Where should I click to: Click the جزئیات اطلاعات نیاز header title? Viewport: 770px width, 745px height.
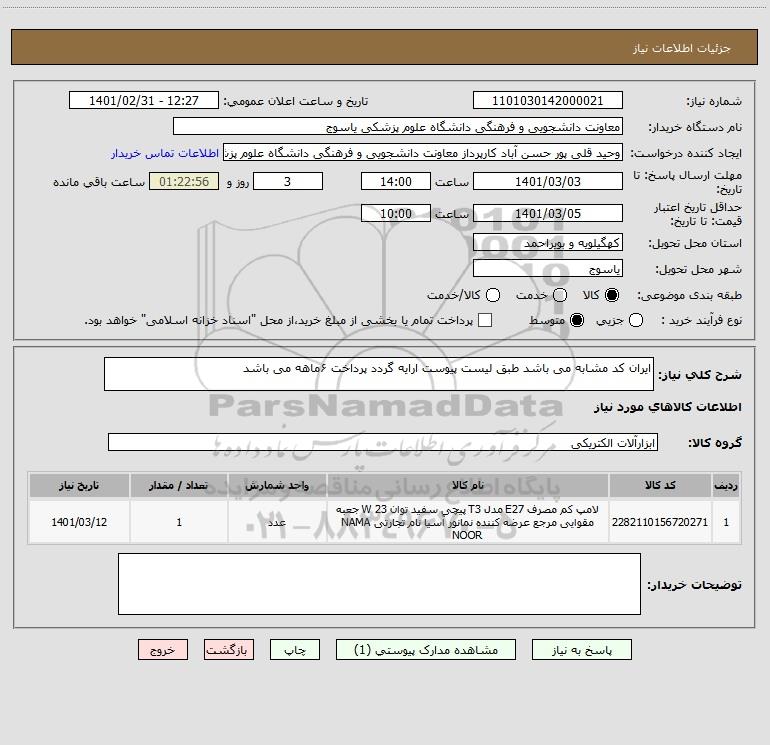682,48
